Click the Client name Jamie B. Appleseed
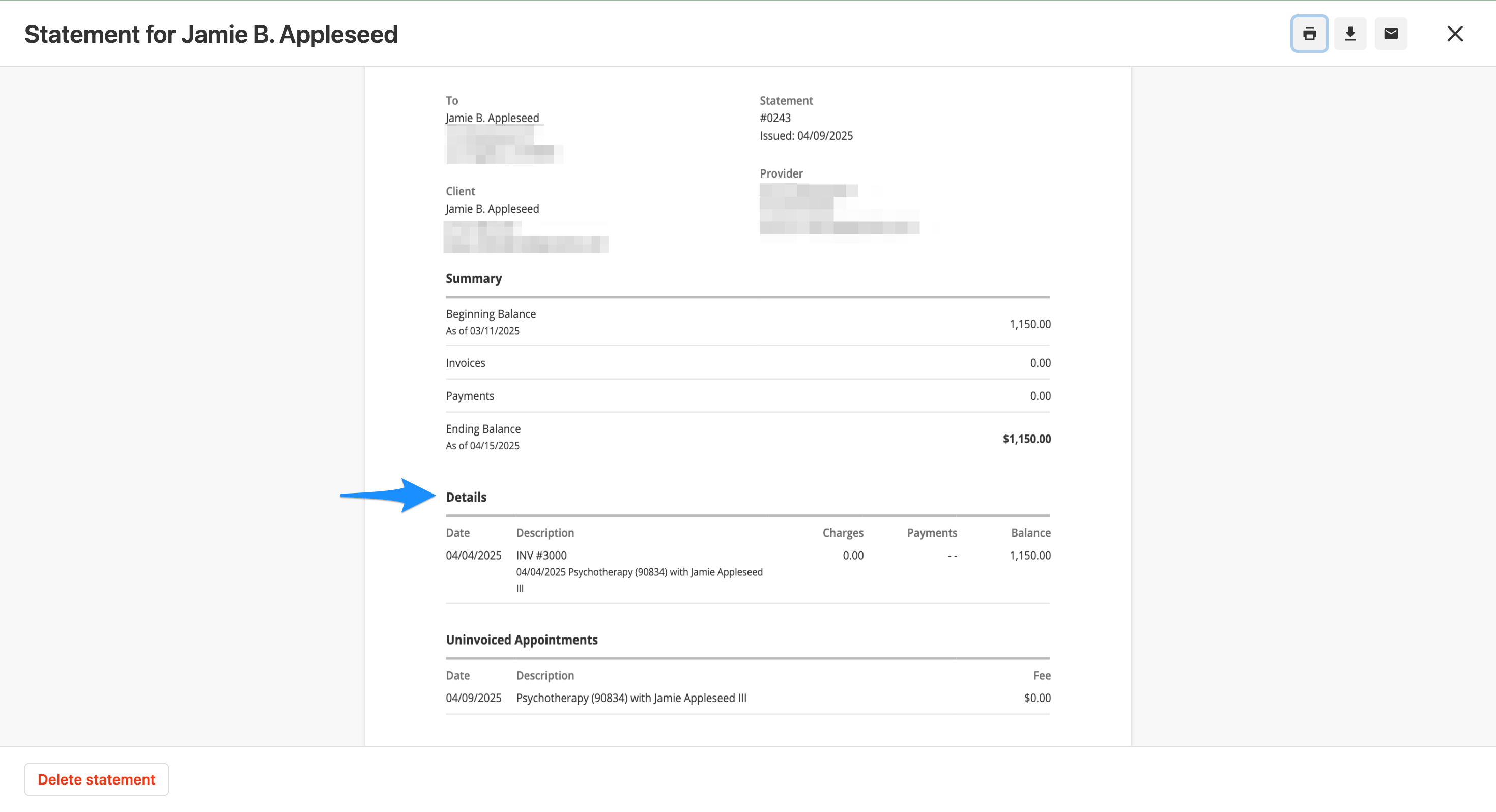The width and height of the screenshot is (1496, 812). (492, 209)
